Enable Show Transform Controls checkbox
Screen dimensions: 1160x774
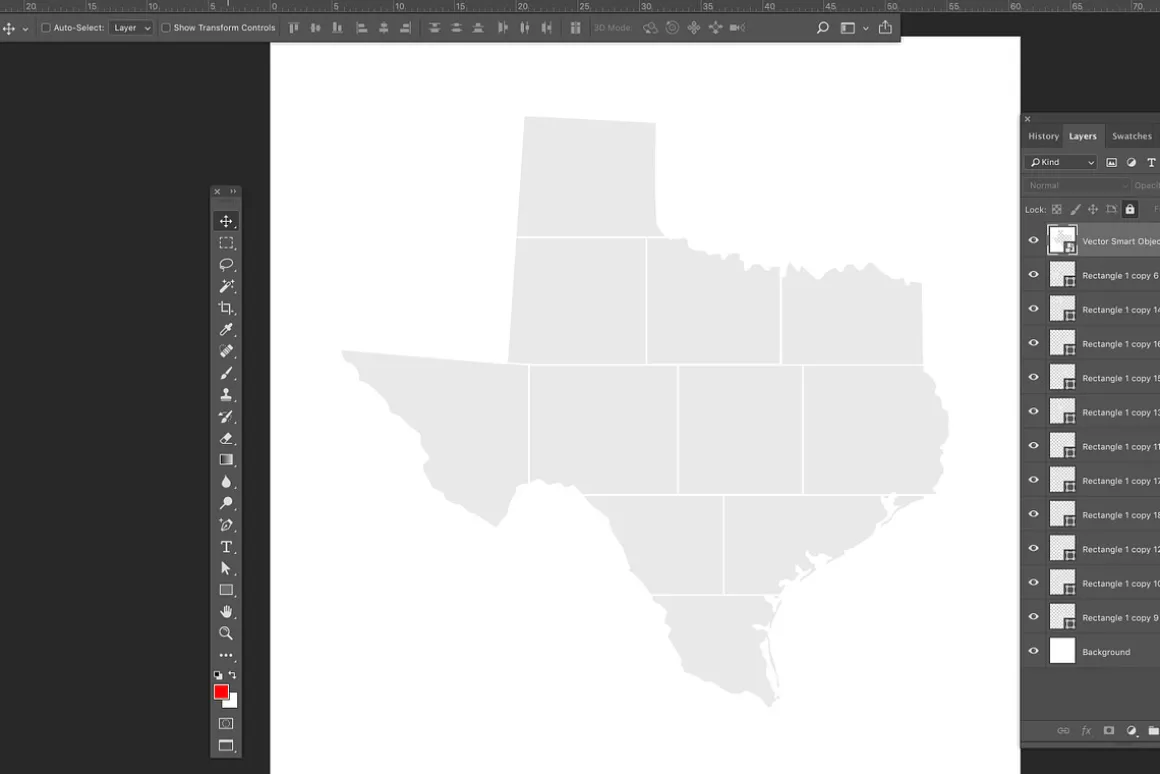coord(166,27)
